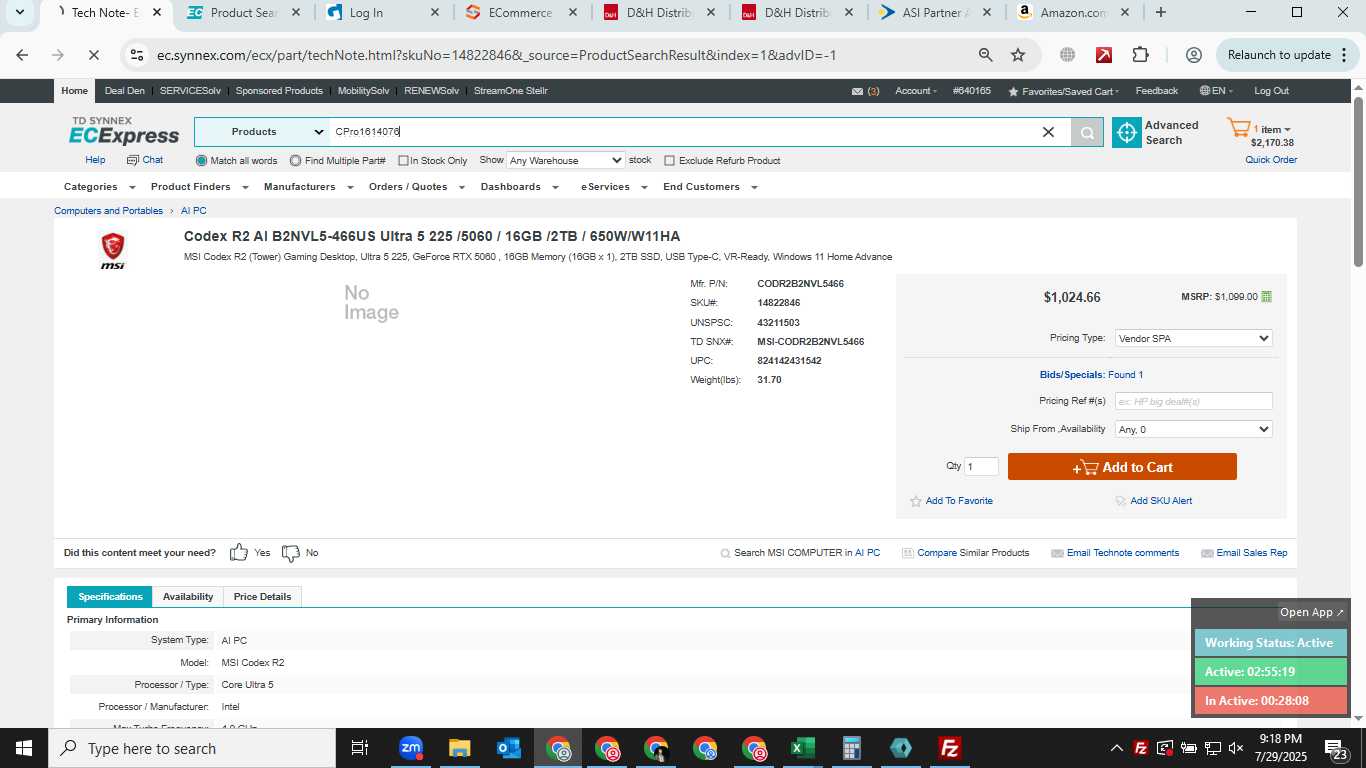Go back in browser

(22, 55)
